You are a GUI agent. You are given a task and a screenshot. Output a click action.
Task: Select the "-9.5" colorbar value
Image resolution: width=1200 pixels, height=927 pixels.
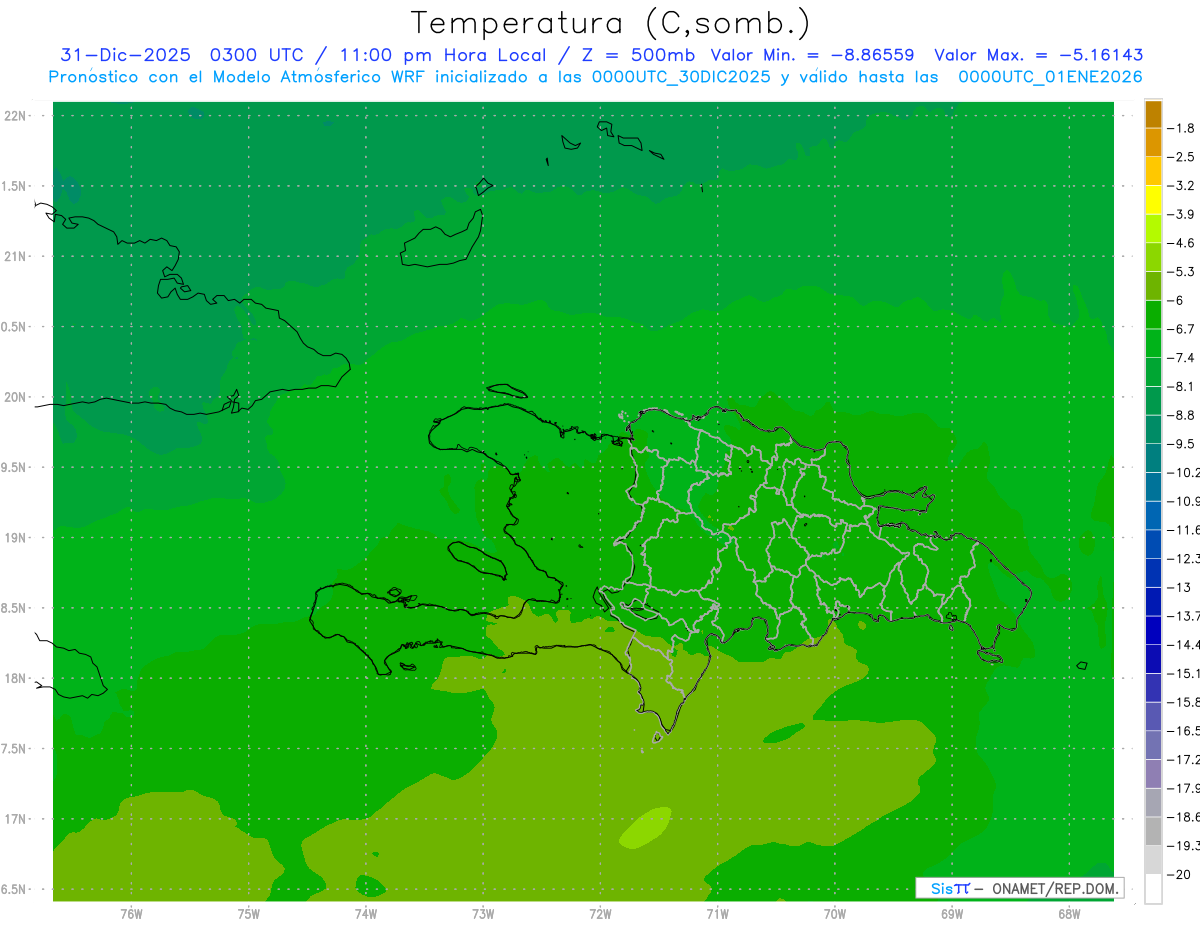tap(1182, 444)
